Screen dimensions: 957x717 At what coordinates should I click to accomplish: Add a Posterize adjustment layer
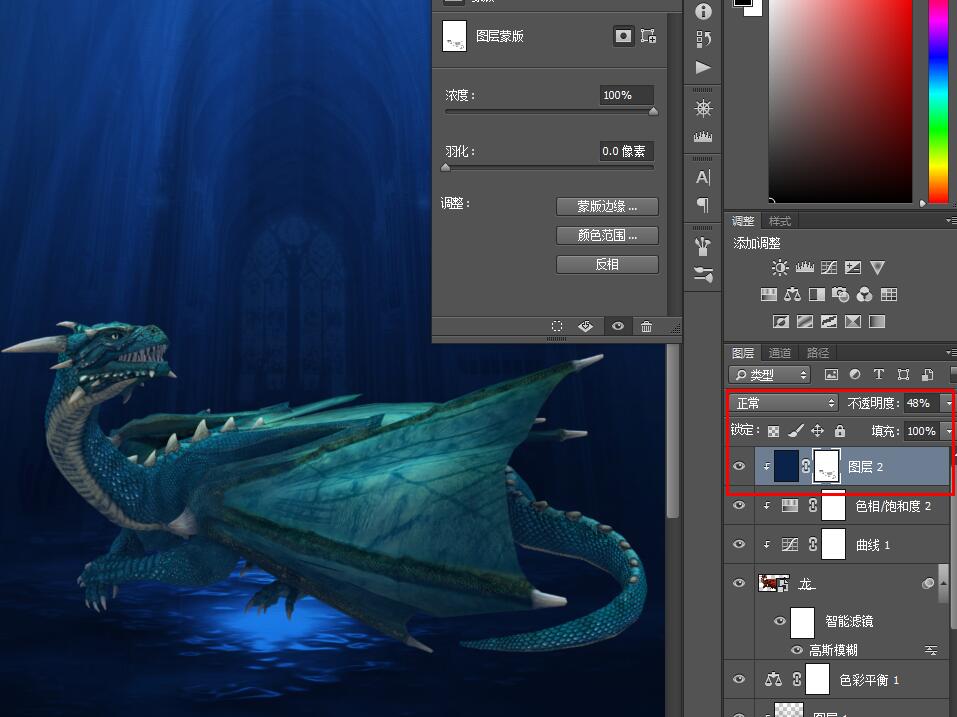[804, 322]
